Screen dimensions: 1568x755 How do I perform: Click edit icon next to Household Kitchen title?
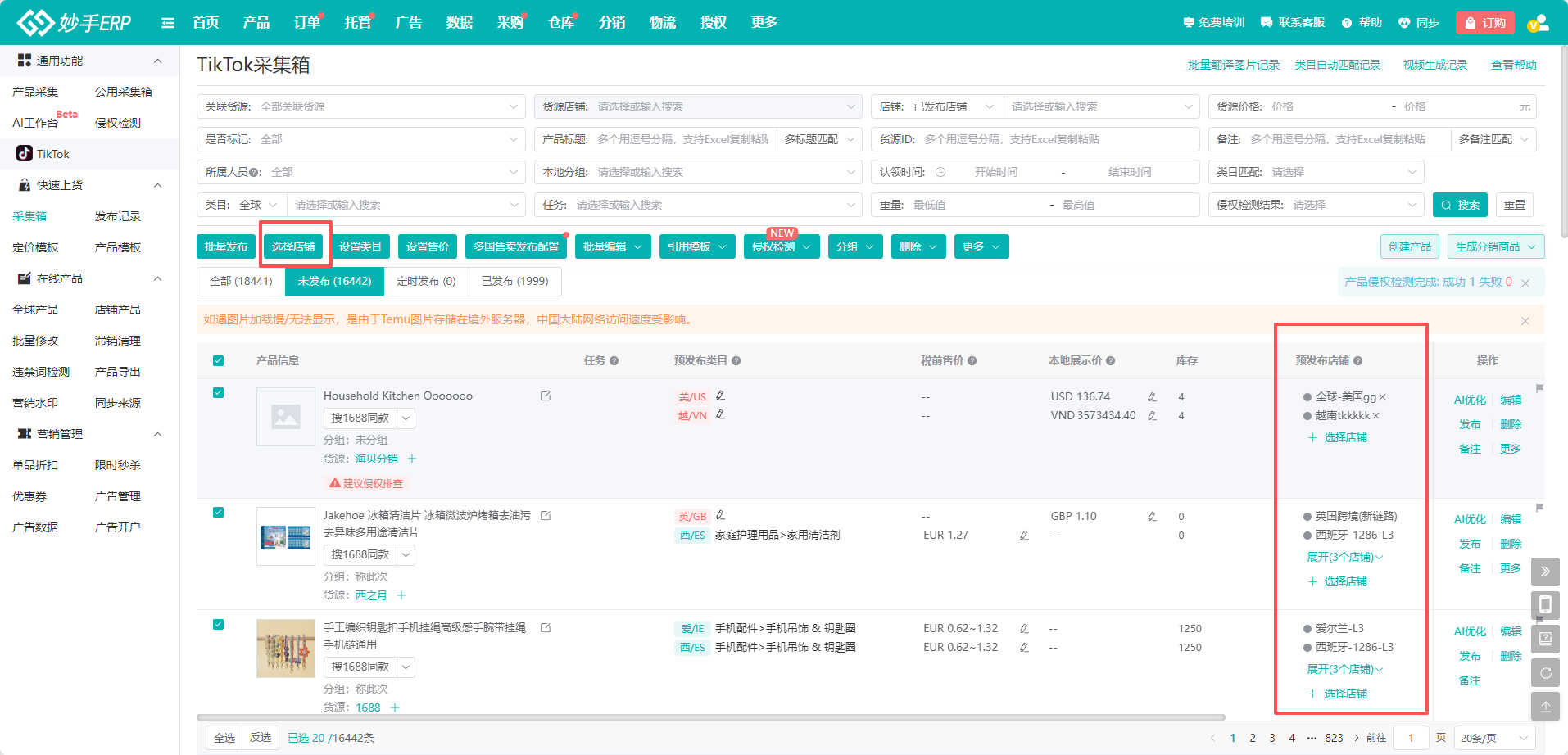(x=546, y=396)
